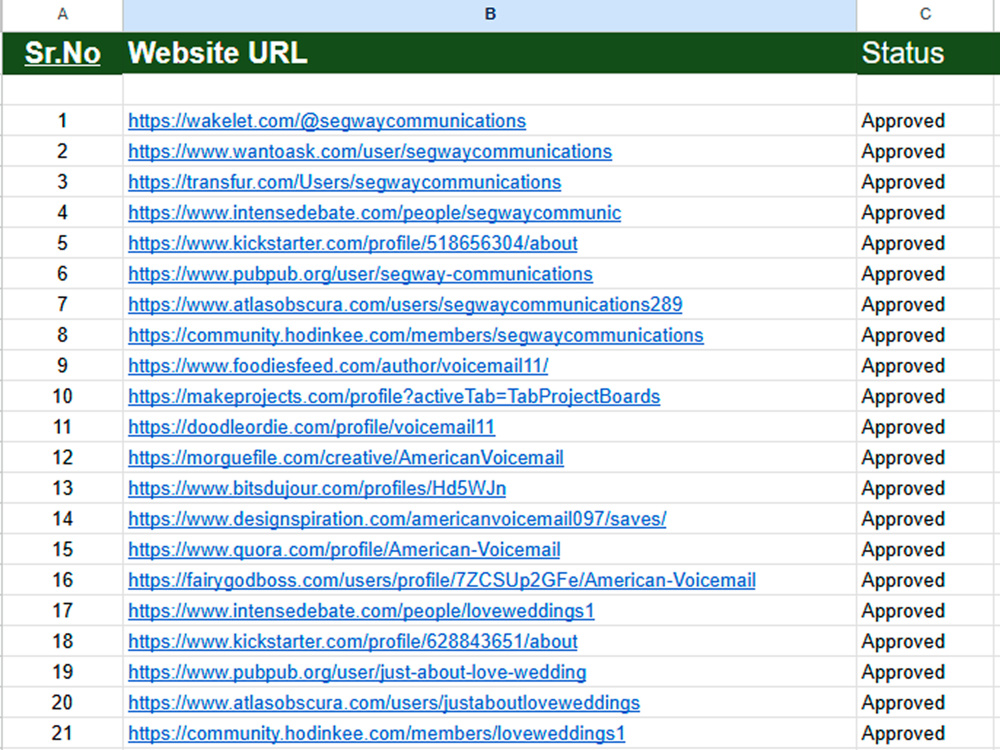Open doodleordie.com voicemail11 profile link
The width and height of the screenshot is (1000, 750).
tap(311, 427)
